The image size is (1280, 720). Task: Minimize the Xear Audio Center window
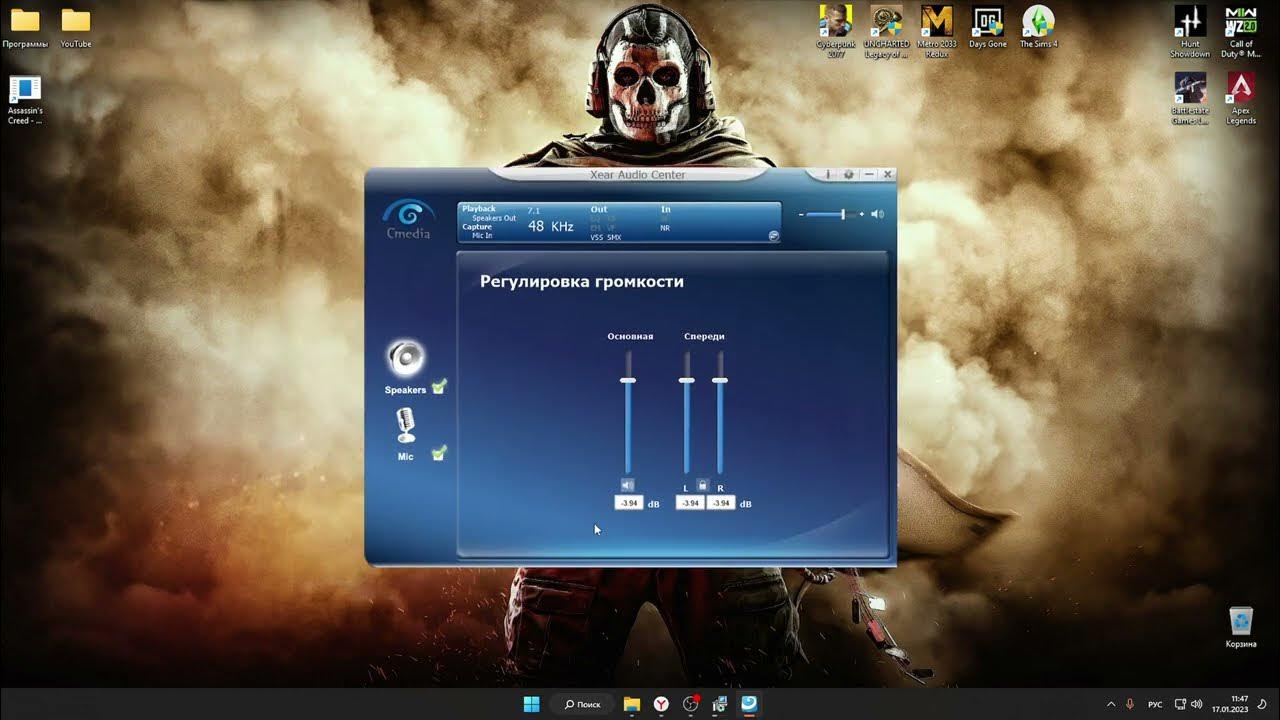869,174
